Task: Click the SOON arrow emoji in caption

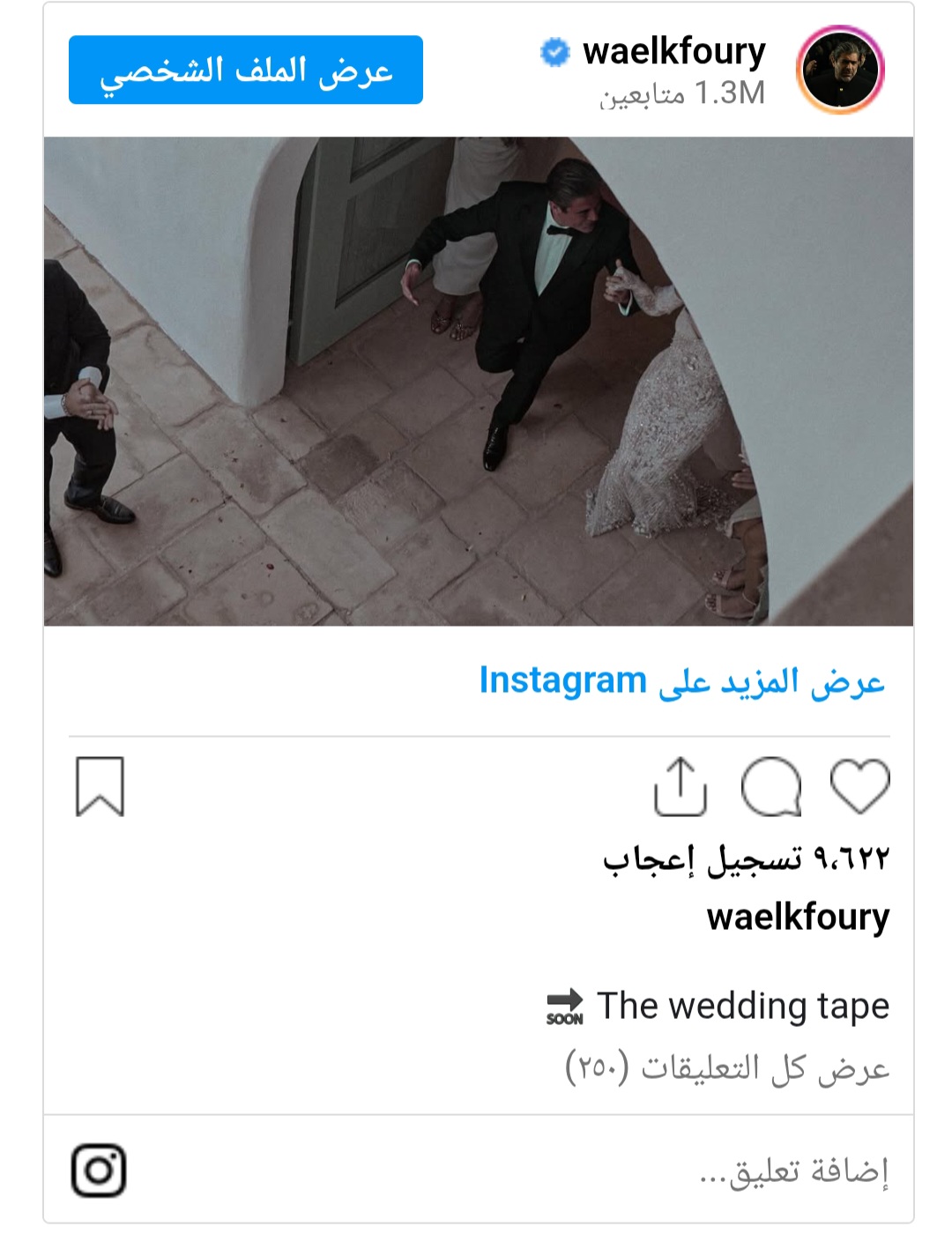Action: [x=564, y=1007]
